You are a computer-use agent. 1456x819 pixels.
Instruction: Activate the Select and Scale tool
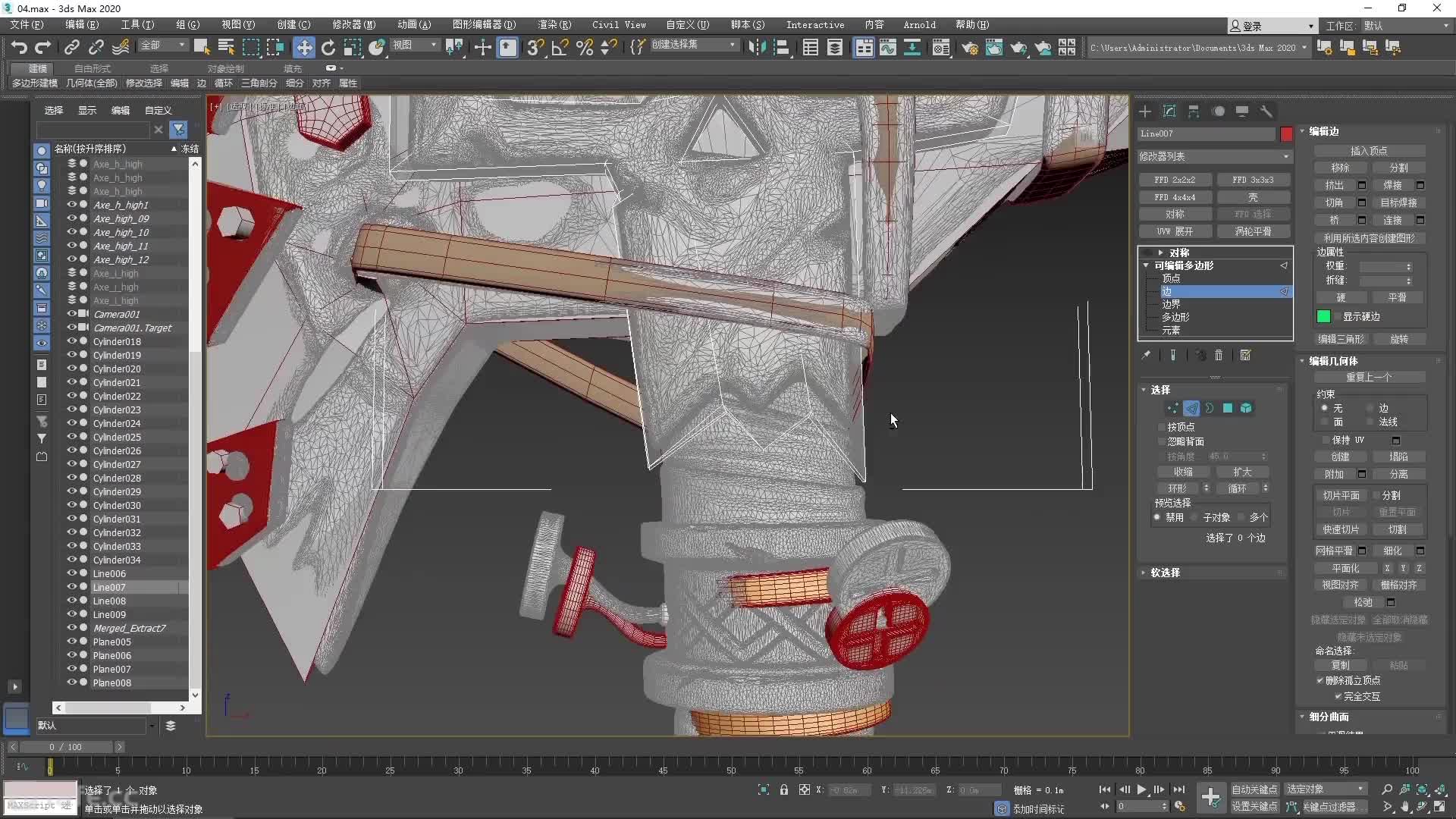pyautogui.click(x=353, y=48)
